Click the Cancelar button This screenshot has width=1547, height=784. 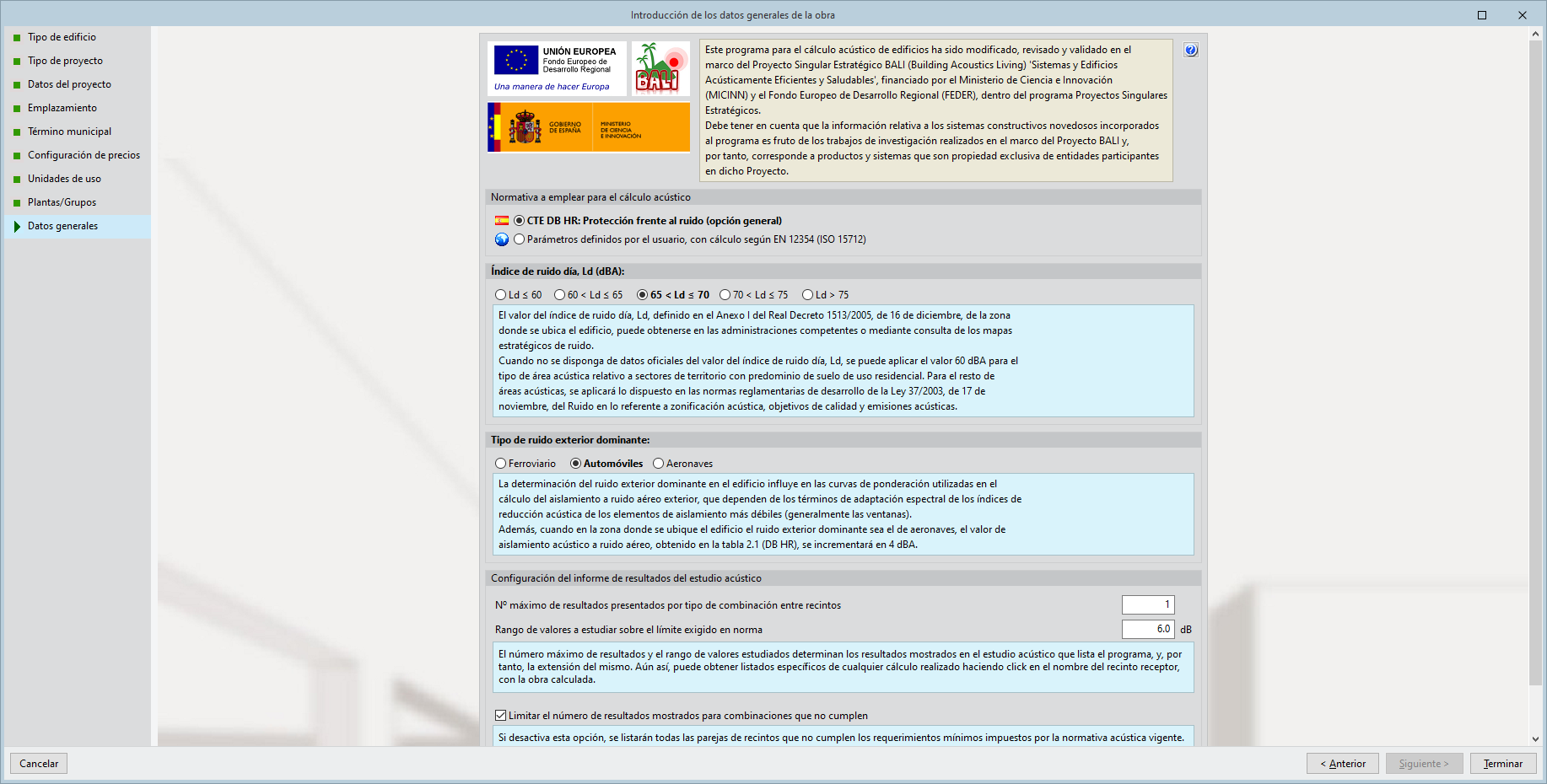pyautogui.click(x=39, y=764)
